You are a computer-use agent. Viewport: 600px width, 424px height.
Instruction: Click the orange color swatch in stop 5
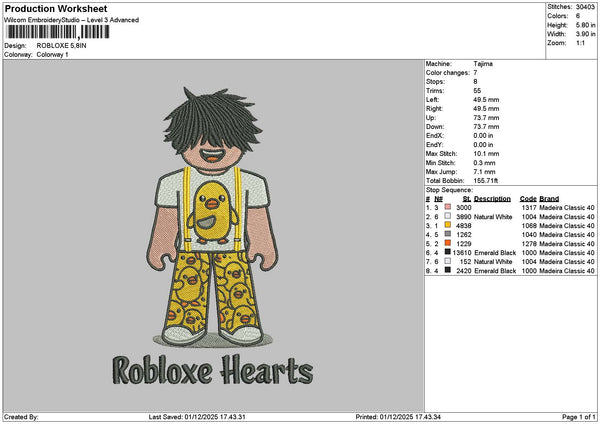447,243
